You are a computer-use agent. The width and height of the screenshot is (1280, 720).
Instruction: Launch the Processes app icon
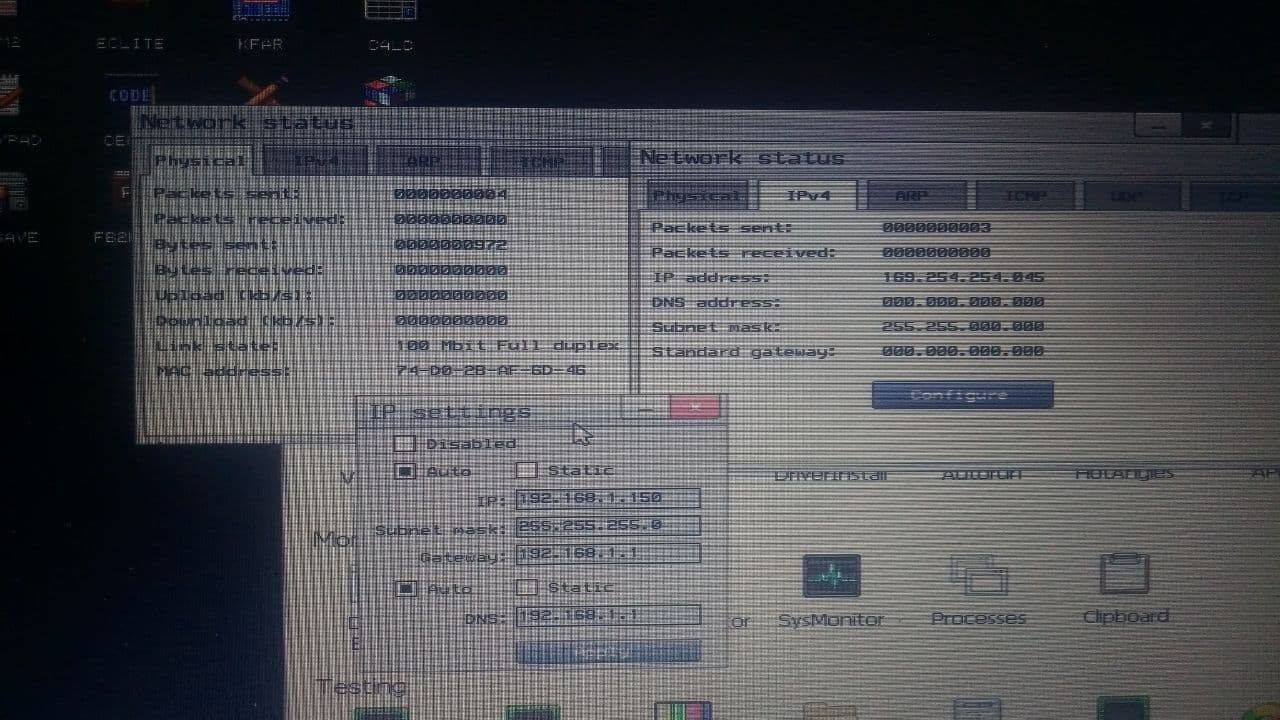tap(978, 576)
